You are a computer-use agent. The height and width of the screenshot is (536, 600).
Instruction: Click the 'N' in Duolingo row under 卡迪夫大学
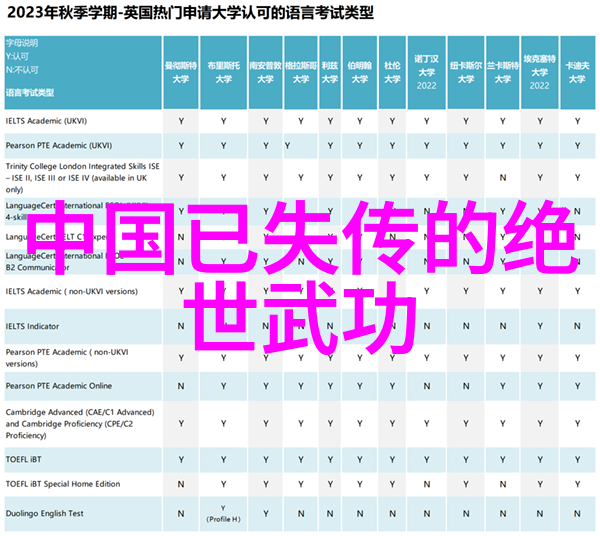point(577,514)
